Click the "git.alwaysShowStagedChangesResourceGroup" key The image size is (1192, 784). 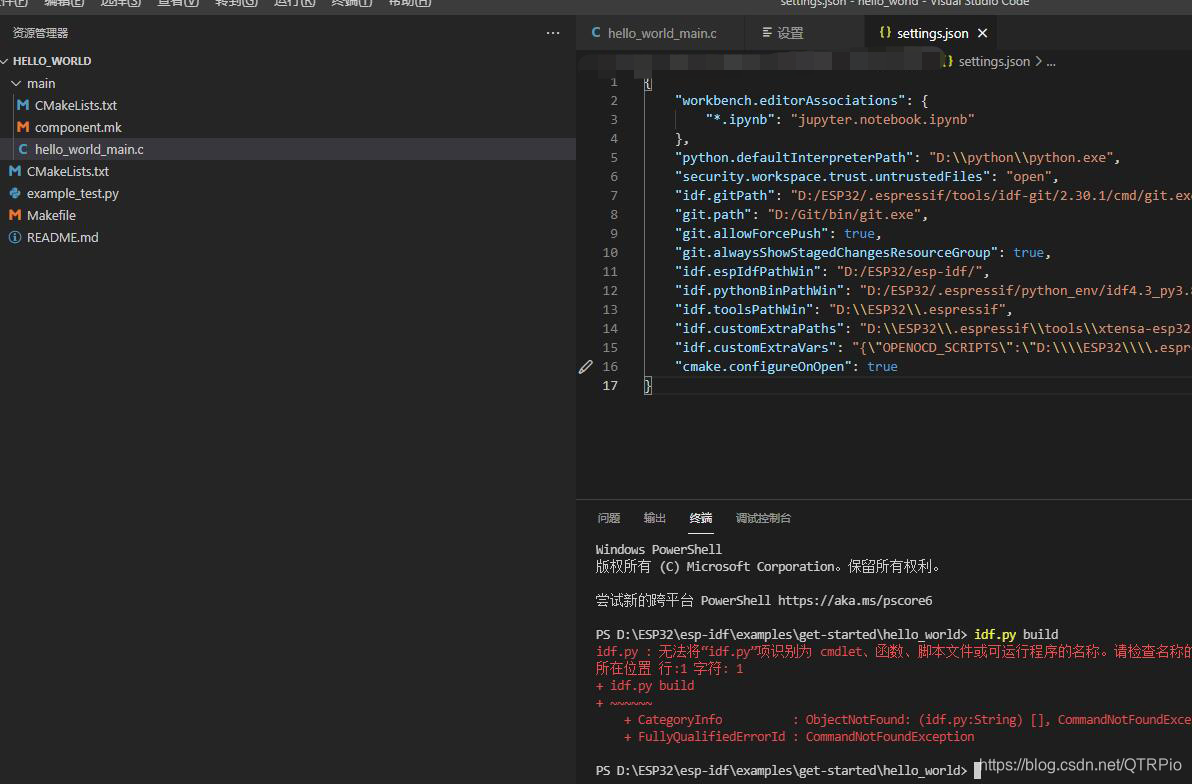pos(836,252)
